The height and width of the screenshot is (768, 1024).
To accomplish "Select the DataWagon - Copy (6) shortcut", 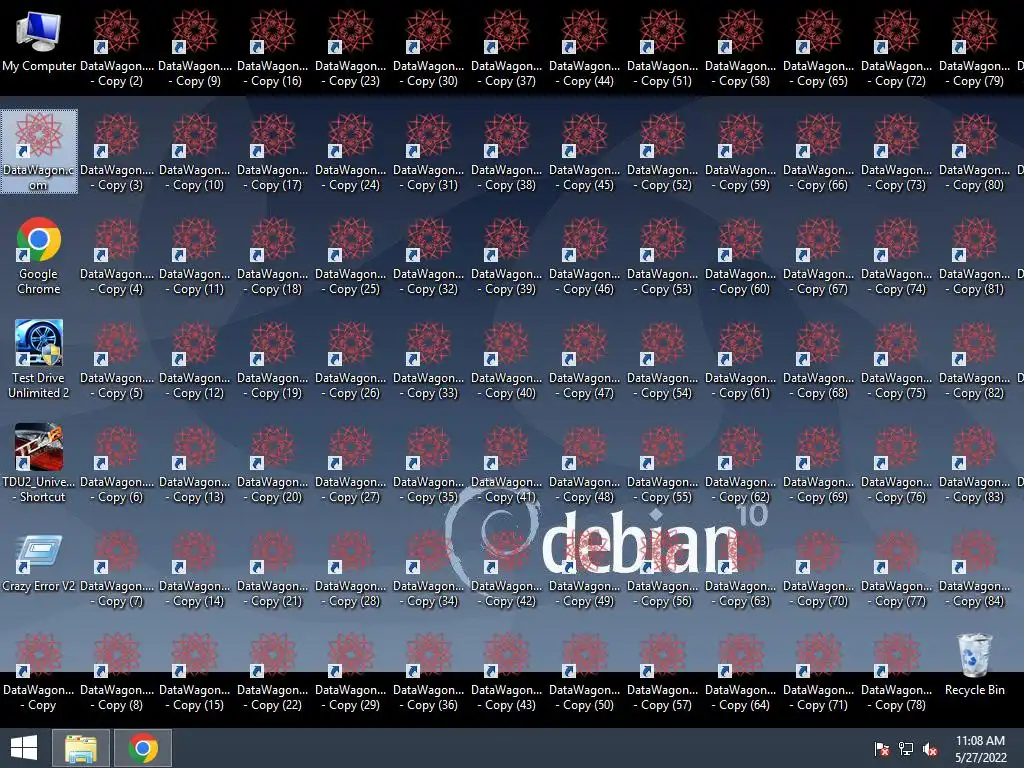I will [117, 464].
